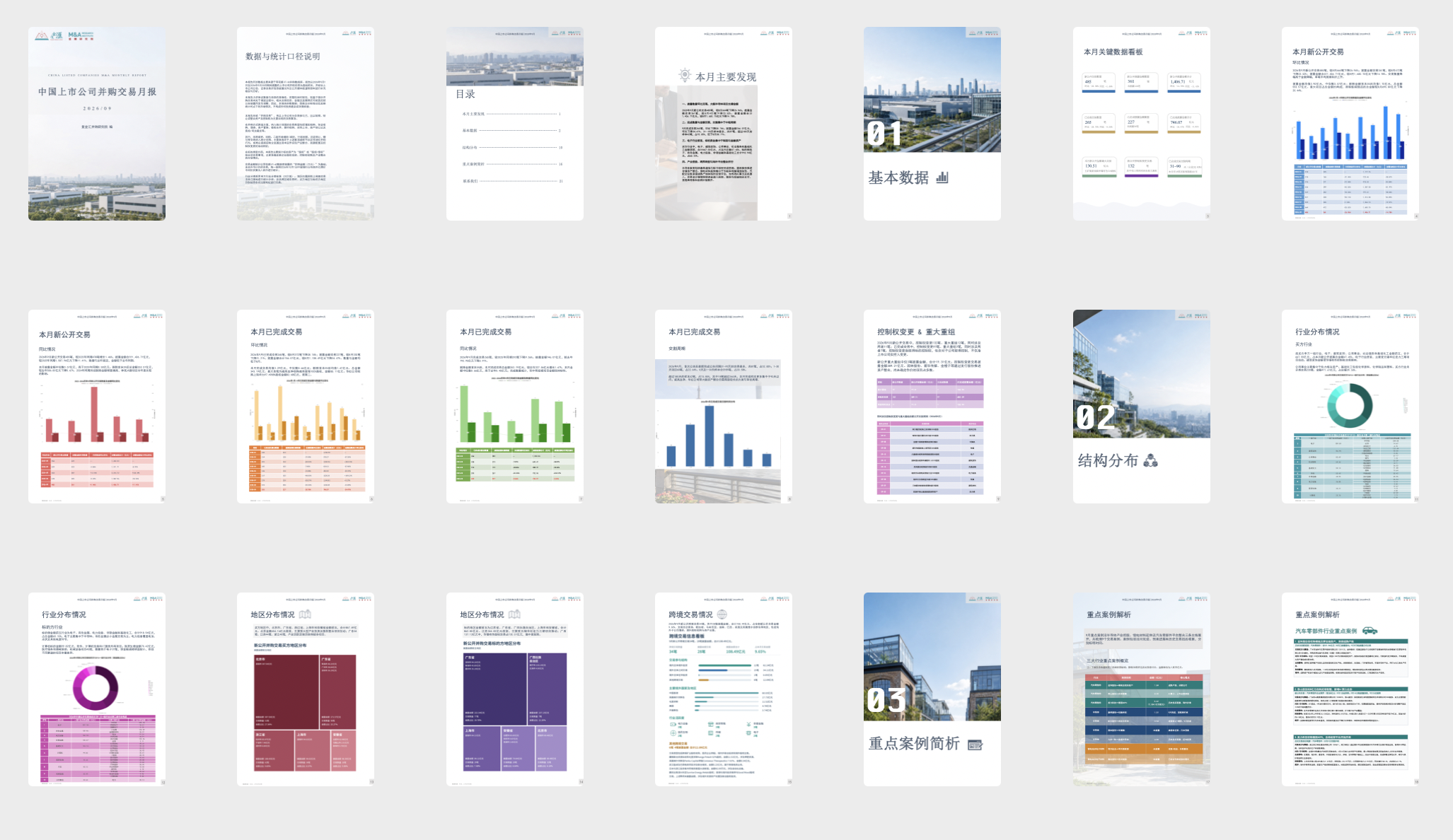Image resolution: width=1453 pixels, height=840 pixels.
Task: Select the 重点案例简析 entry in the 目录 list
Action: pyautogui.click(x=511, y=164)
